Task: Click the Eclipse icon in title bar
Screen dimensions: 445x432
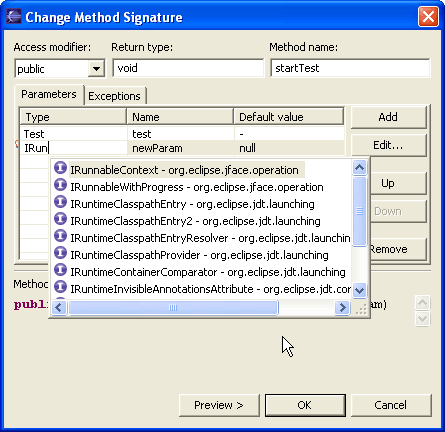Action: (14, 16)
